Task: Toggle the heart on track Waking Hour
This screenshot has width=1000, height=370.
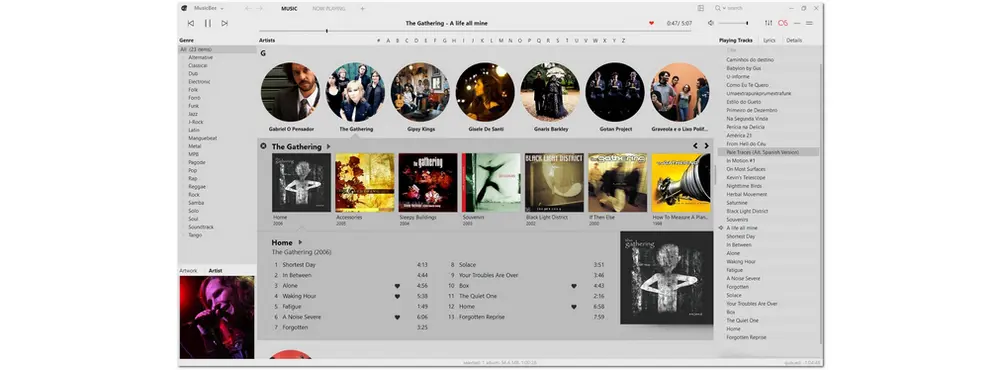Action: 397,296
